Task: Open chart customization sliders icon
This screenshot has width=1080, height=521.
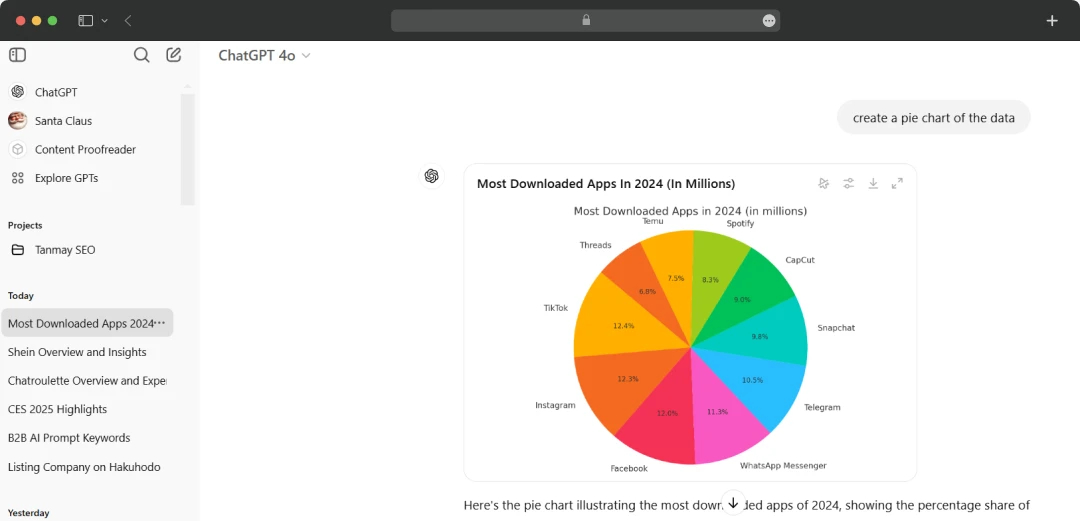Action: [x=849, y=183]
